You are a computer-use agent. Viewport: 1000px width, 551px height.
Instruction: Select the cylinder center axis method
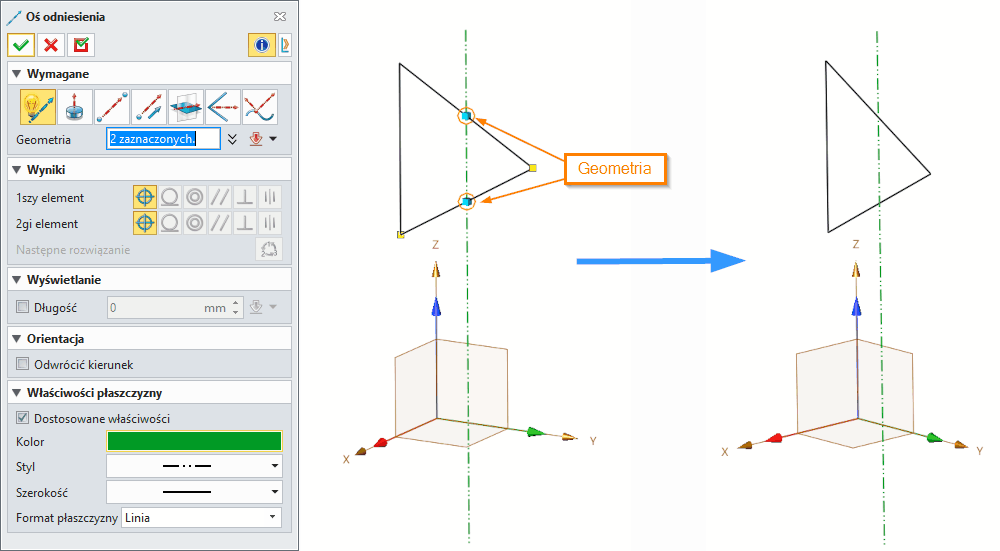click(75, 107)
